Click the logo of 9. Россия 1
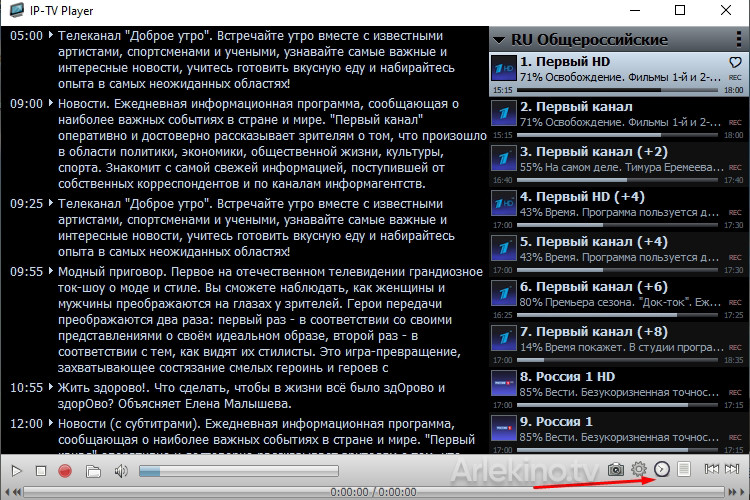750x500 pixels. click(x=504, y=429)
